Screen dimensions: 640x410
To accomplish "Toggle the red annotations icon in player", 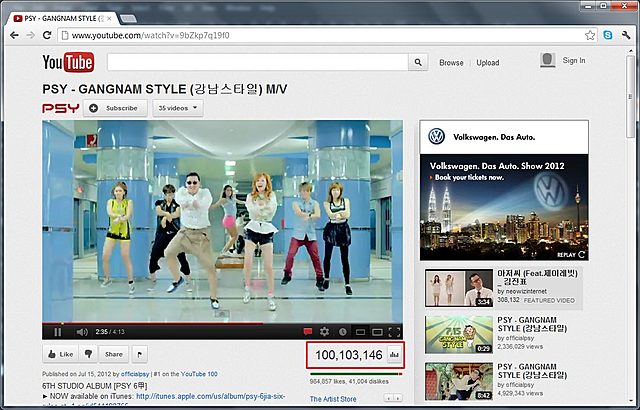I will coord(308,332).
